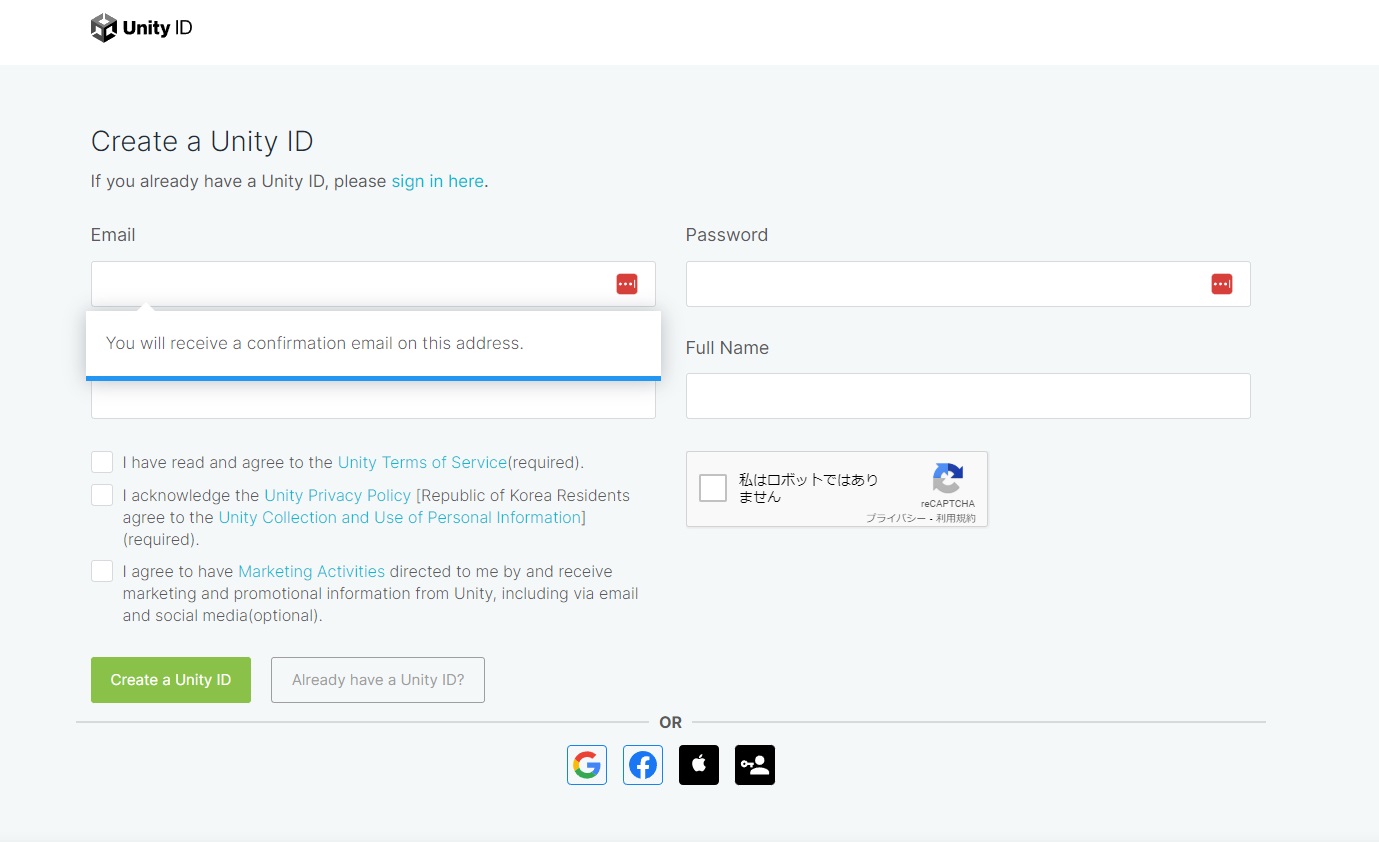Open the Unity Terms of Service link

coord(422,462)
